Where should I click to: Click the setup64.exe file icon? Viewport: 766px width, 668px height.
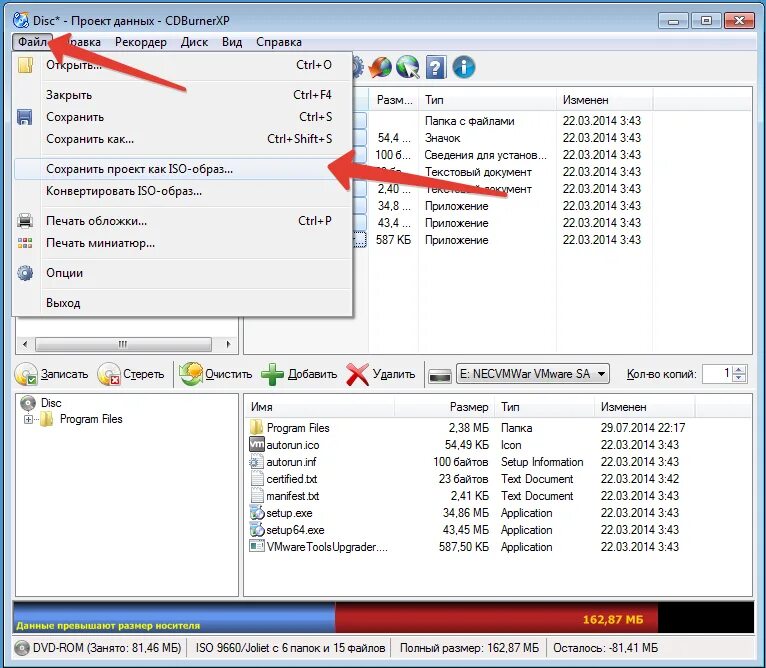[256, 530]
